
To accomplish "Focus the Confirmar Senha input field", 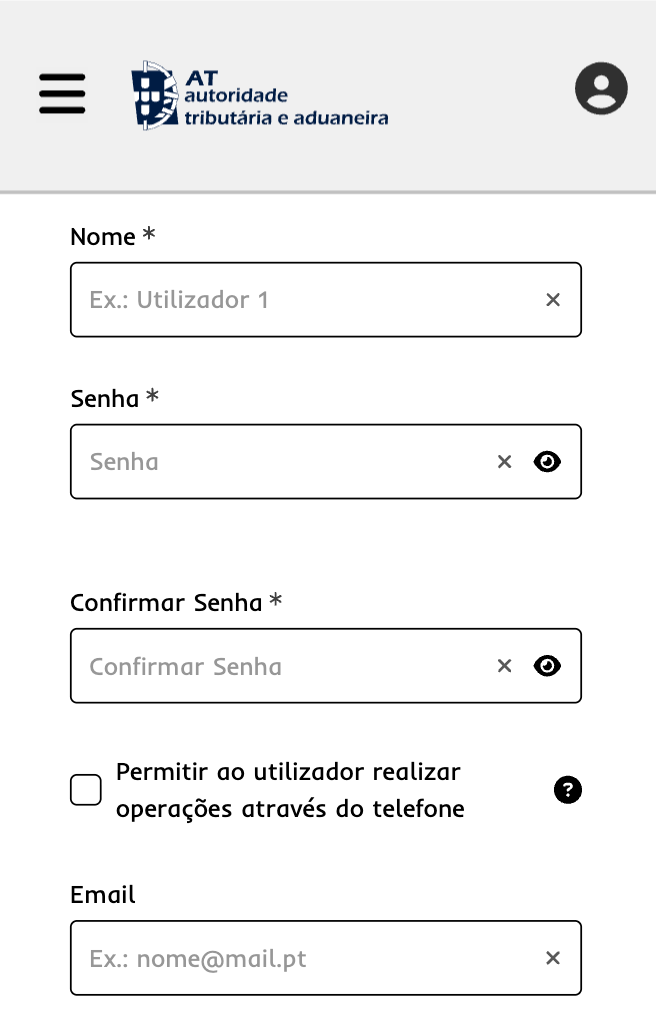I will [x=280, y=666].
